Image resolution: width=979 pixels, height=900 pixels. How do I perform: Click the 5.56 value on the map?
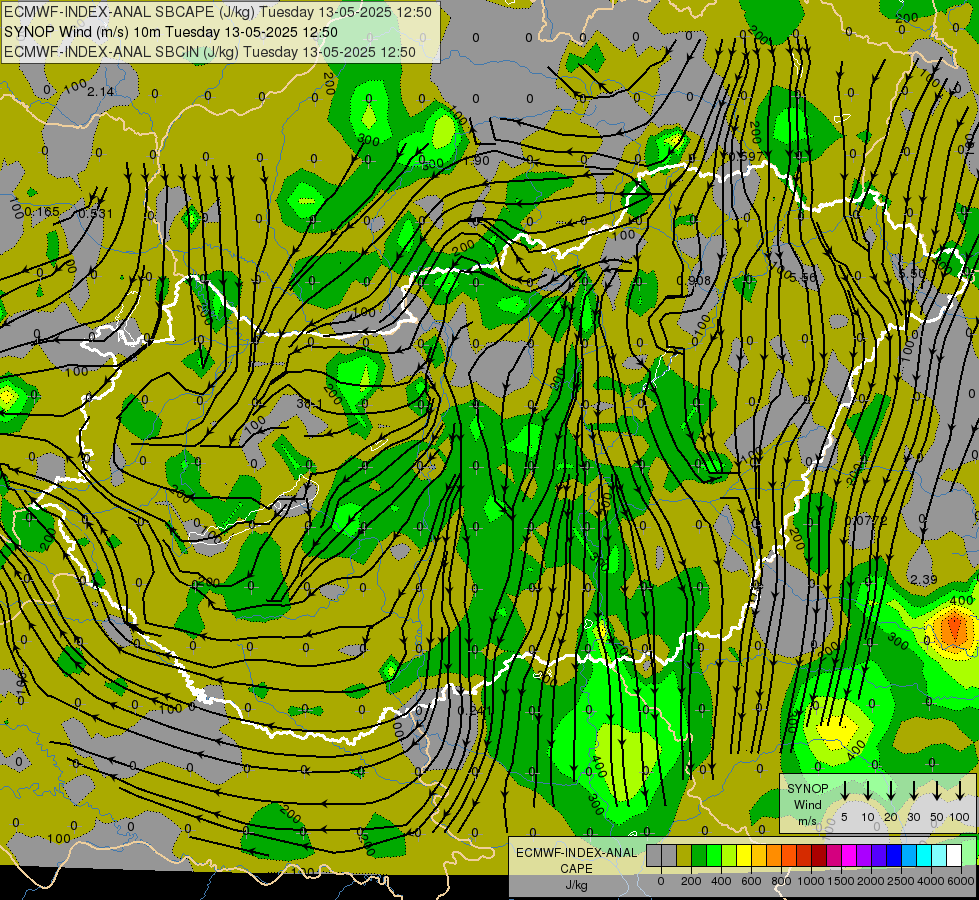click(803, 277)
